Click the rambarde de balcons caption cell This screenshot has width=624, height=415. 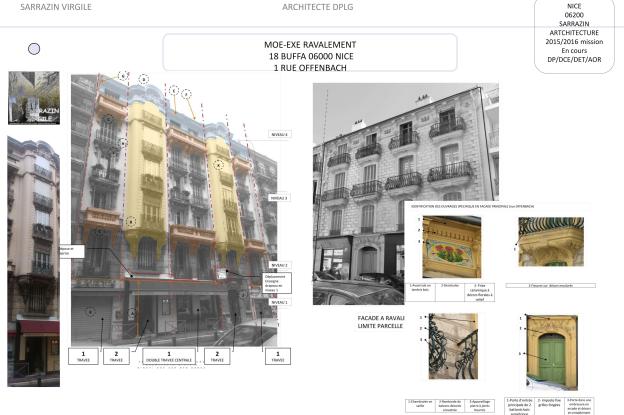coord(450,406)
